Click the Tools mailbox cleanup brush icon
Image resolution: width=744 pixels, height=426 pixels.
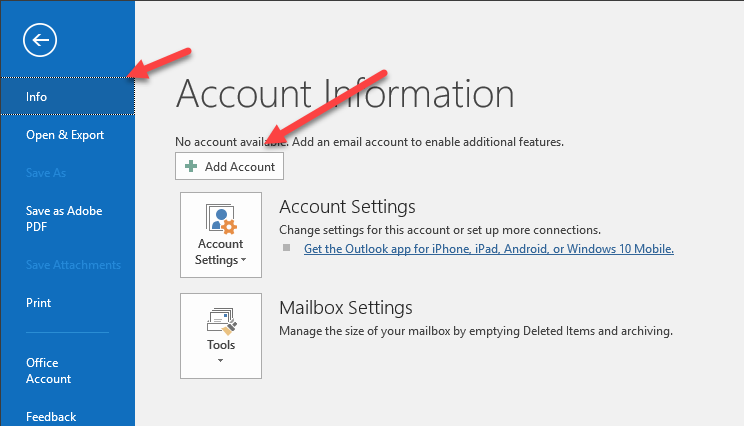222,321
